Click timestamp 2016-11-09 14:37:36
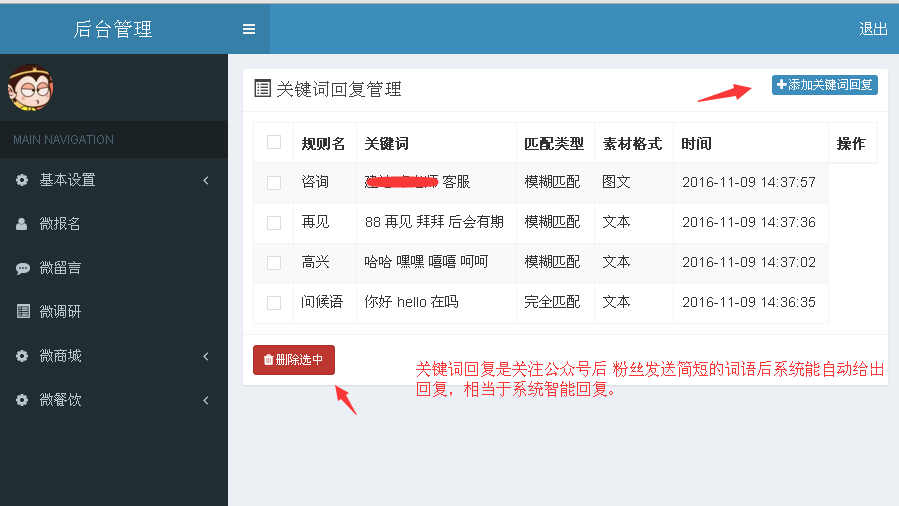Image resolution: width=899 pixels, height=506 pixels. (x=749, y=222)
